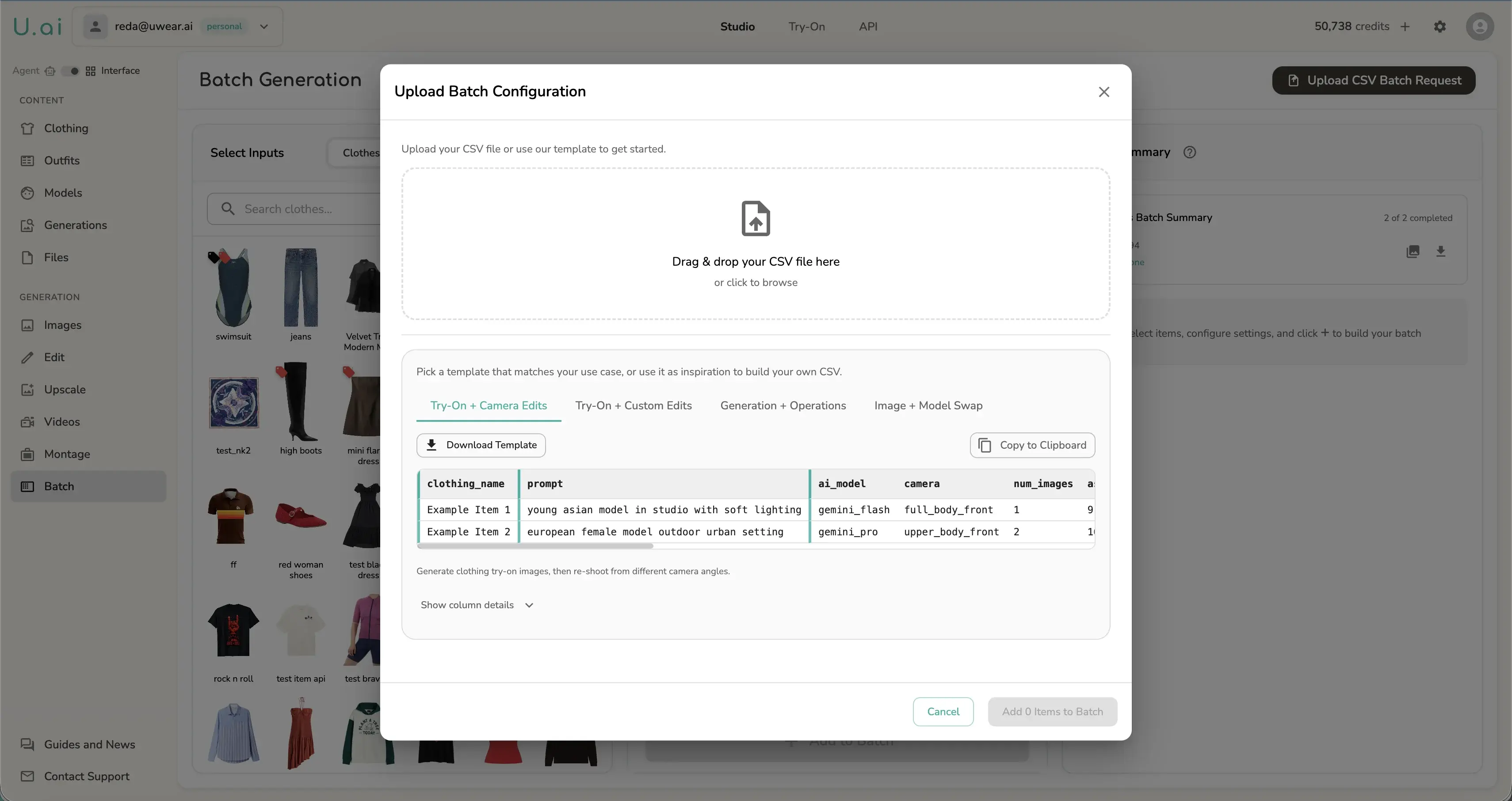
Task: Open the Videos section
Action: point(61,421)
